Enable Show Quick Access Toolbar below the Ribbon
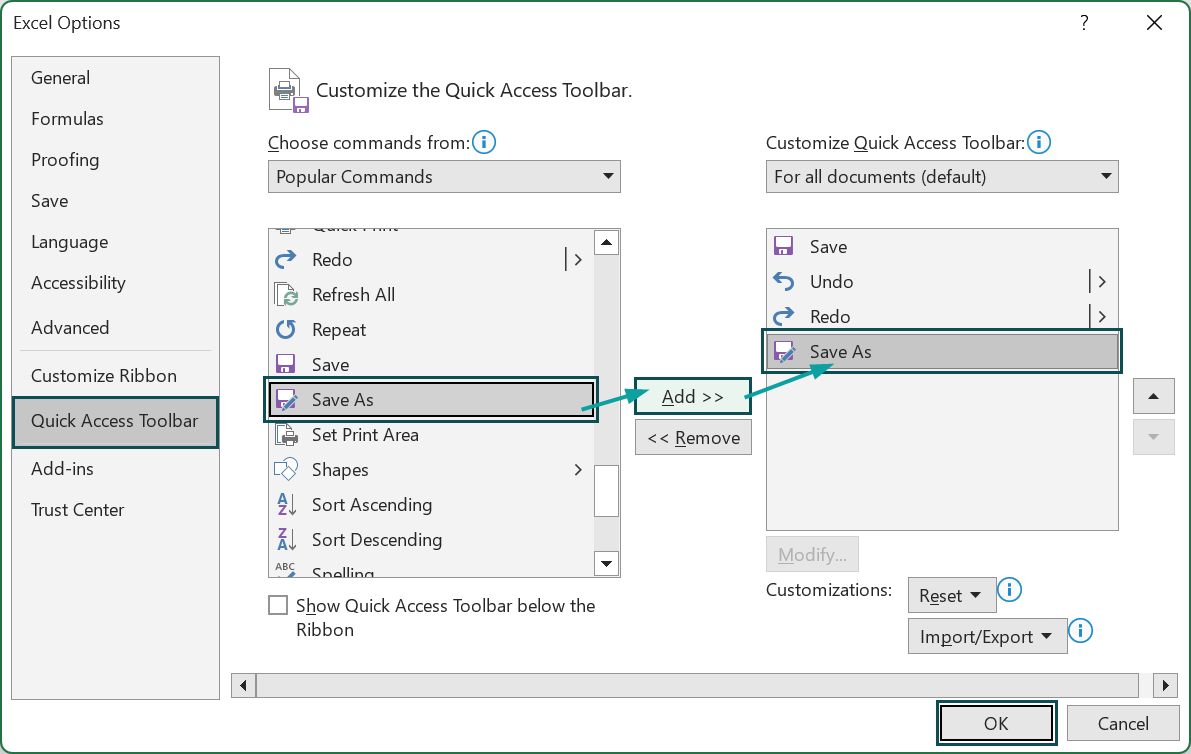The image size is (1191, 754). [279, 605]
